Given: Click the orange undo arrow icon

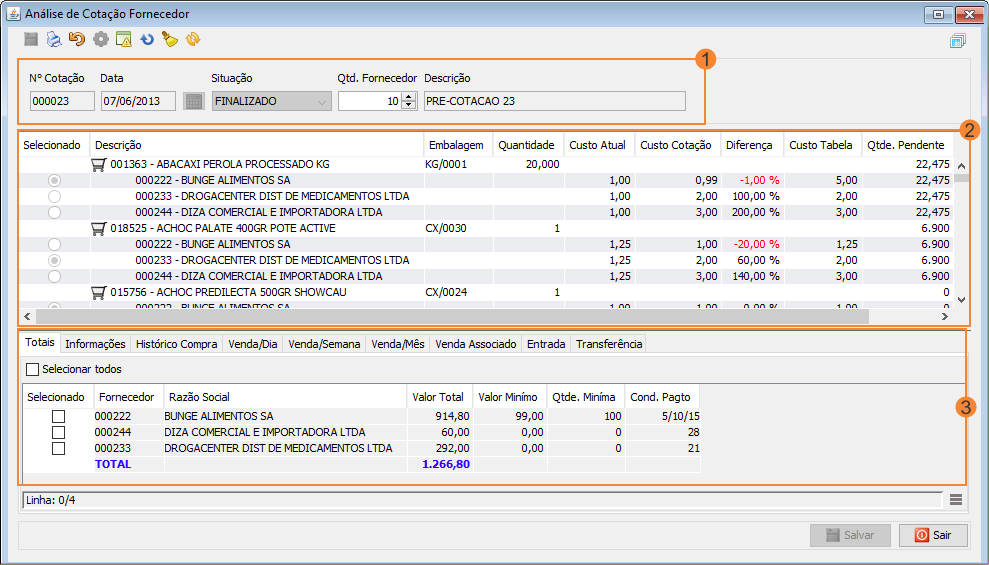Looking at the screenshot, I should pos(77,39).
